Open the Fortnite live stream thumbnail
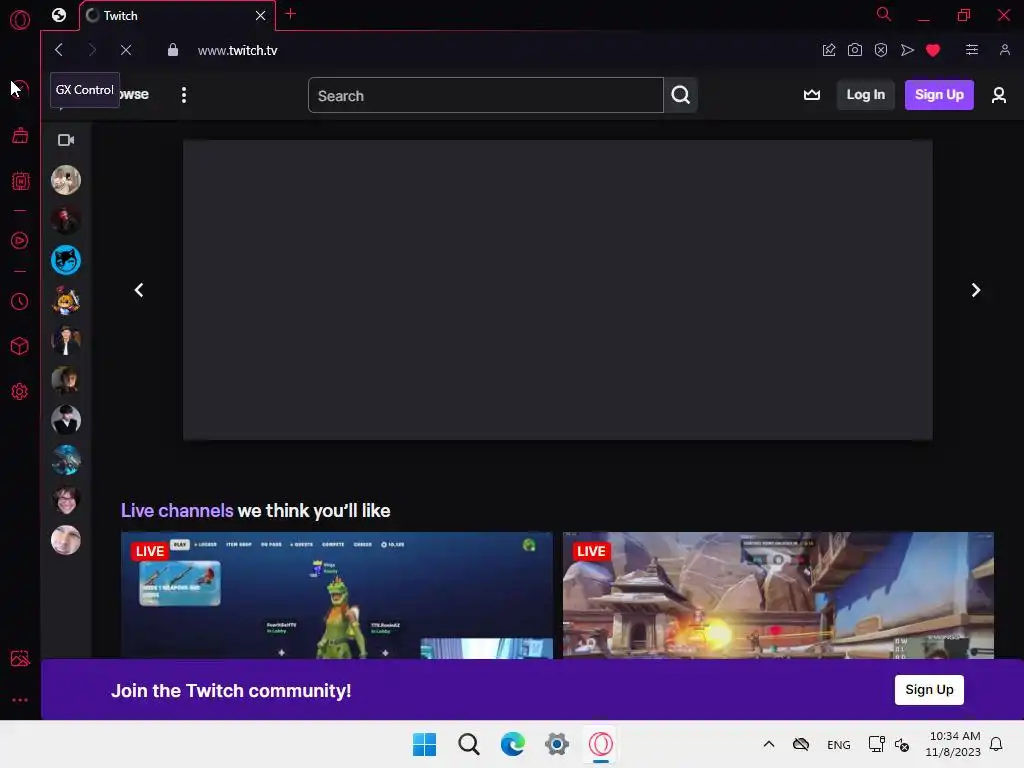1024x768 pixels. coord(337,596)
